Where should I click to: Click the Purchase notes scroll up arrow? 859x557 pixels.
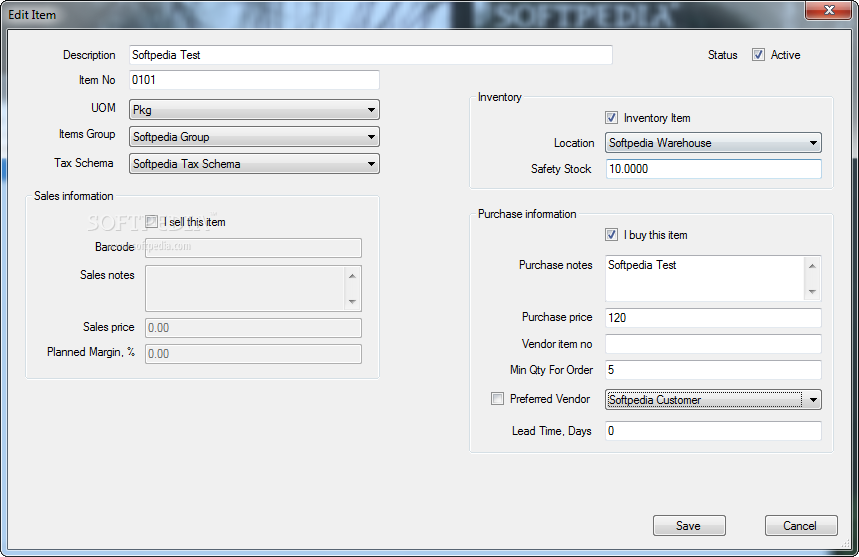point(812,266)
